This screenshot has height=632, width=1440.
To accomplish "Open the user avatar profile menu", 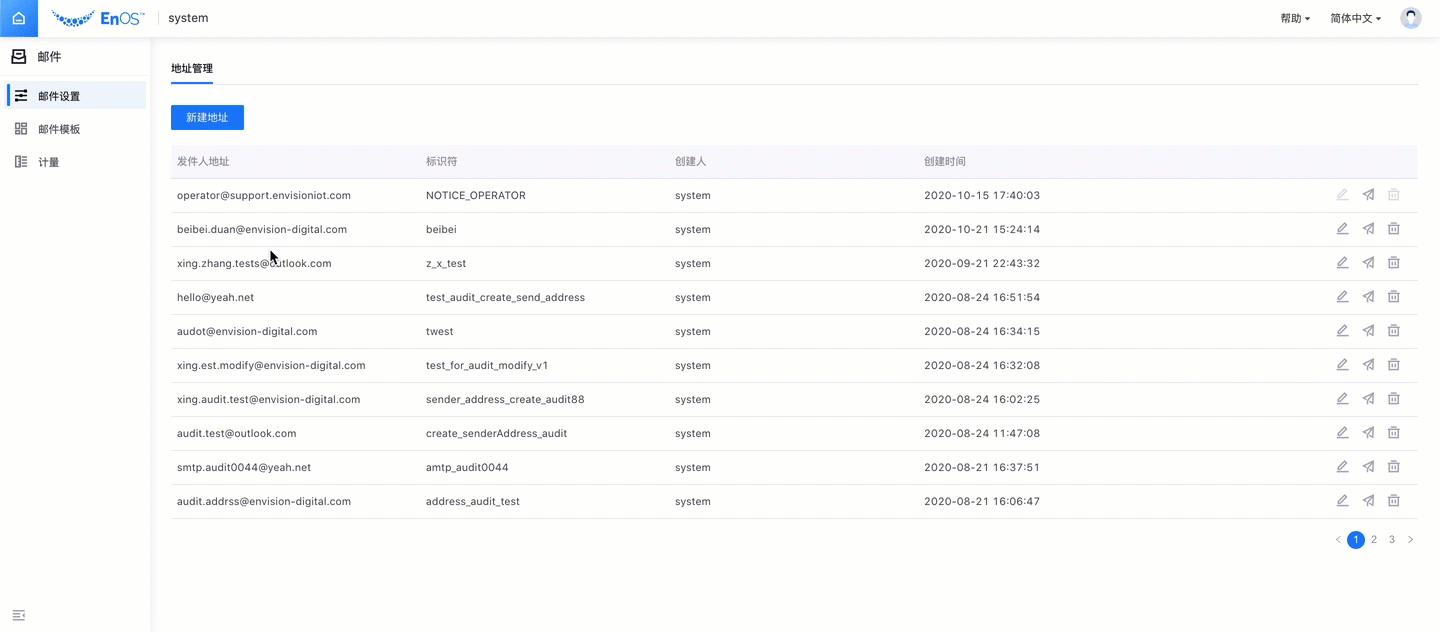I will tap(1410, 18).
